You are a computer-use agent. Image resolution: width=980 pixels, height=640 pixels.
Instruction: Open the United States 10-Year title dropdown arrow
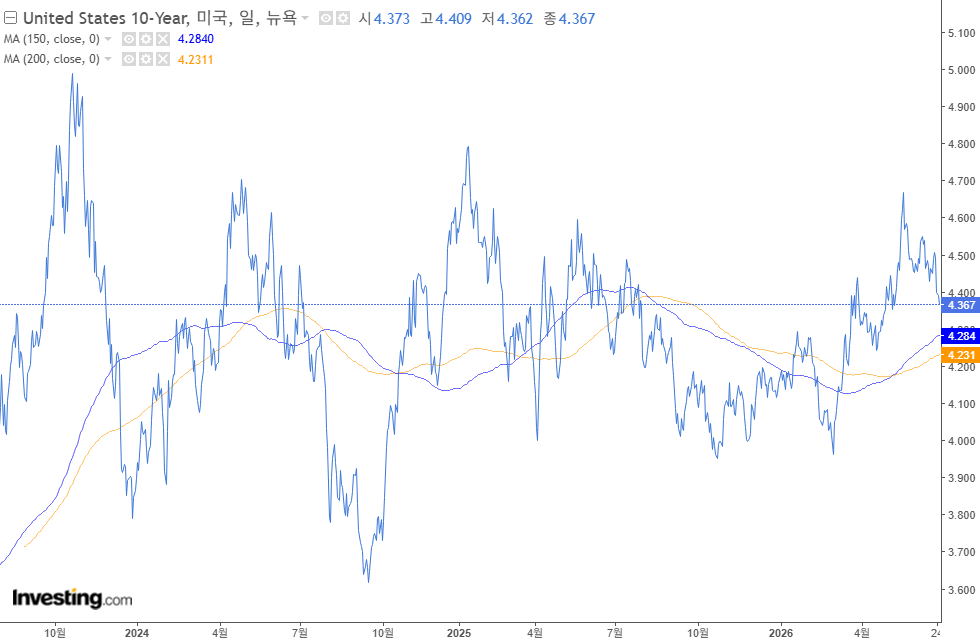[305, 18]
